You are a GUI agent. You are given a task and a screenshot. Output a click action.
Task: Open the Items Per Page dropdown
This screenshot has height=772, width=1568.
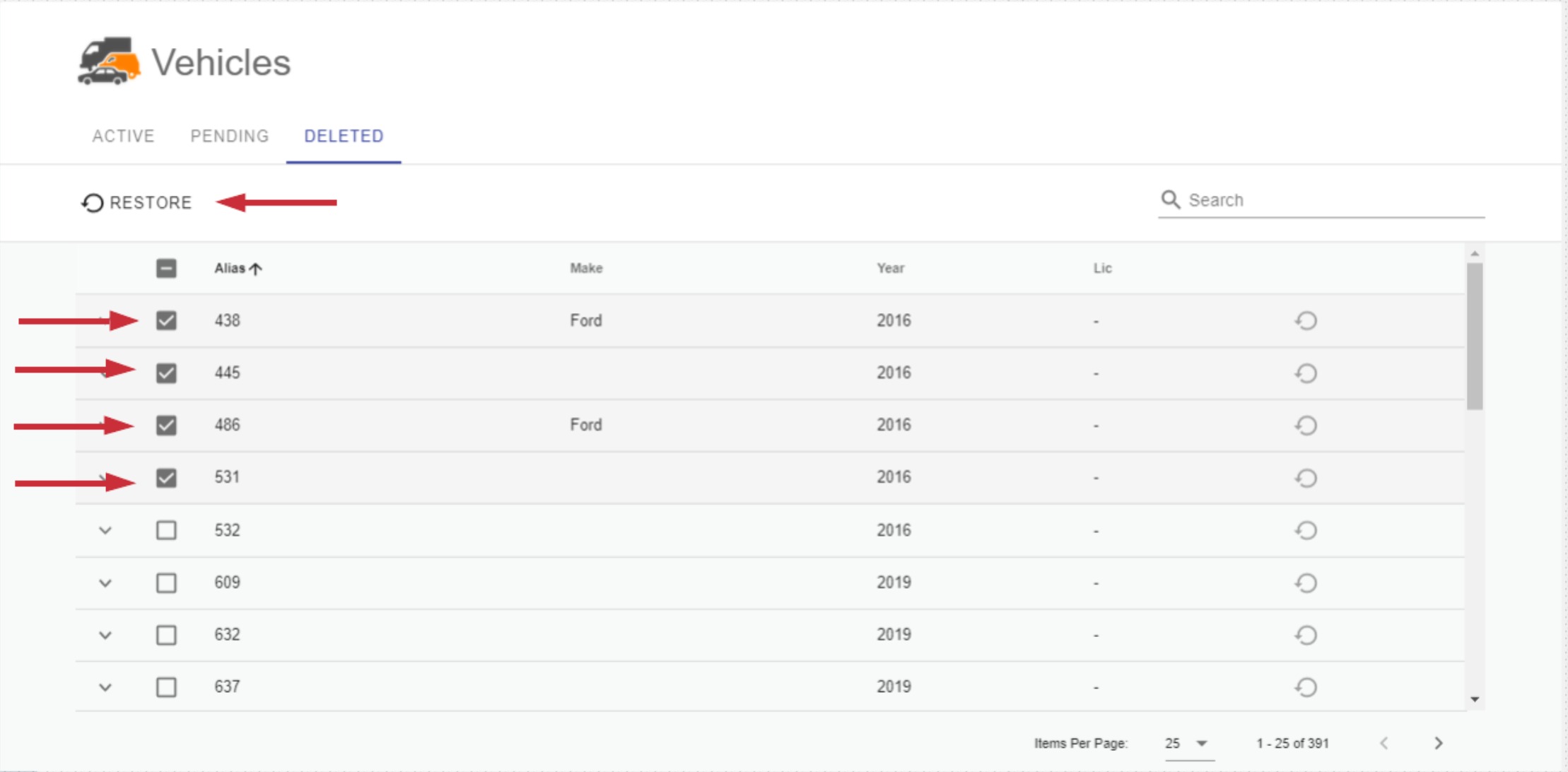tap(1187, 744)
